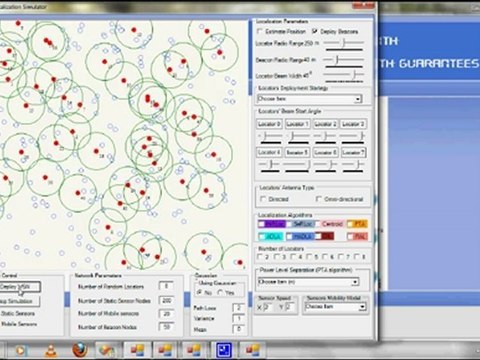Select 4 under Number of Locators
This screenshot has height=360, width=480.
coord(293,257)
